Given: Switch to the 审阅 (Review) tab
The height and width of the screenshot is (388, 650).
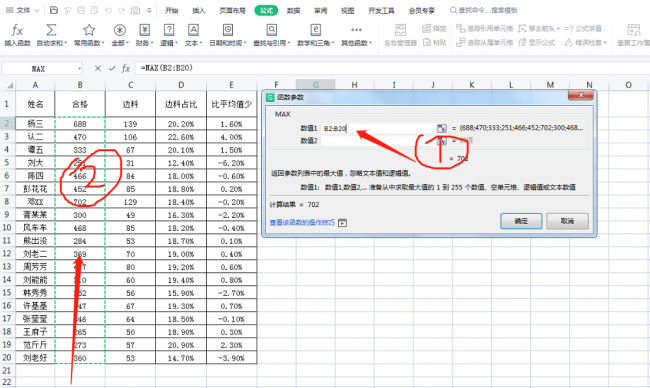Looking at the screenshot, I should pyautogui.click(x=320, y=10).
